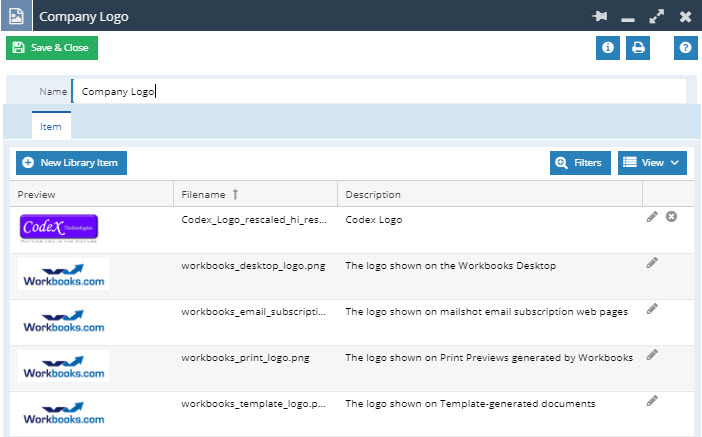
Task: Click filename Codex_Logo_rescaled_hi_res...
Action: click(254, 220)
